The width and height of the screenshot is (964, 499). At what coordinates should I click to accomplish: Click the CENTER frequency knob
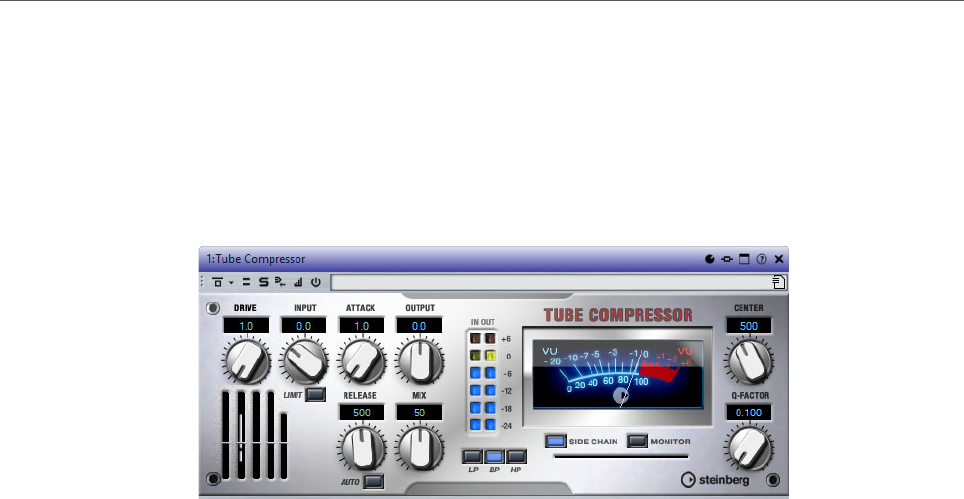point(749,361)
